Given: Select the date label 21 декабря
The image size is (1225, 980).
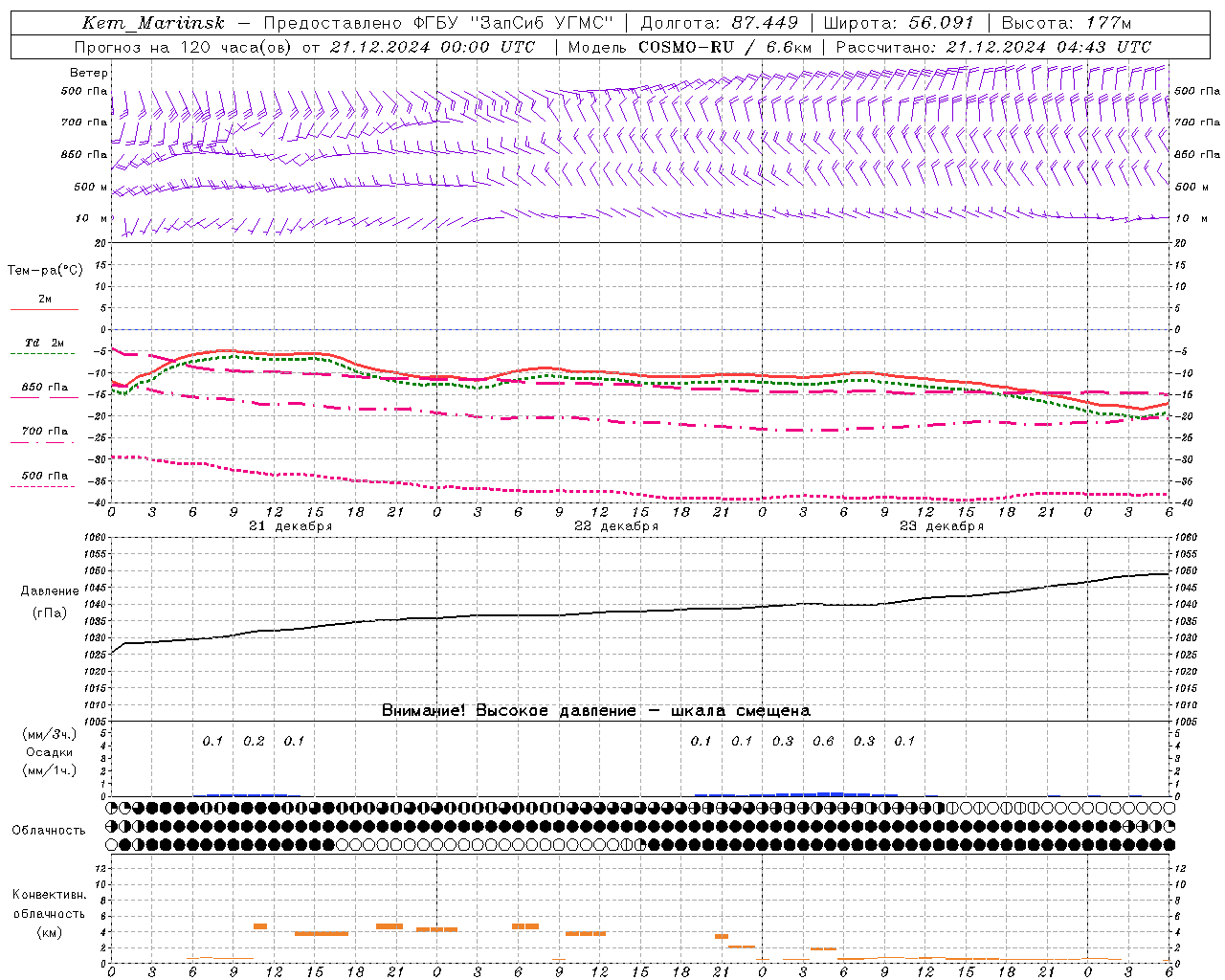Looking at the screenshot, I should point(291,526).
